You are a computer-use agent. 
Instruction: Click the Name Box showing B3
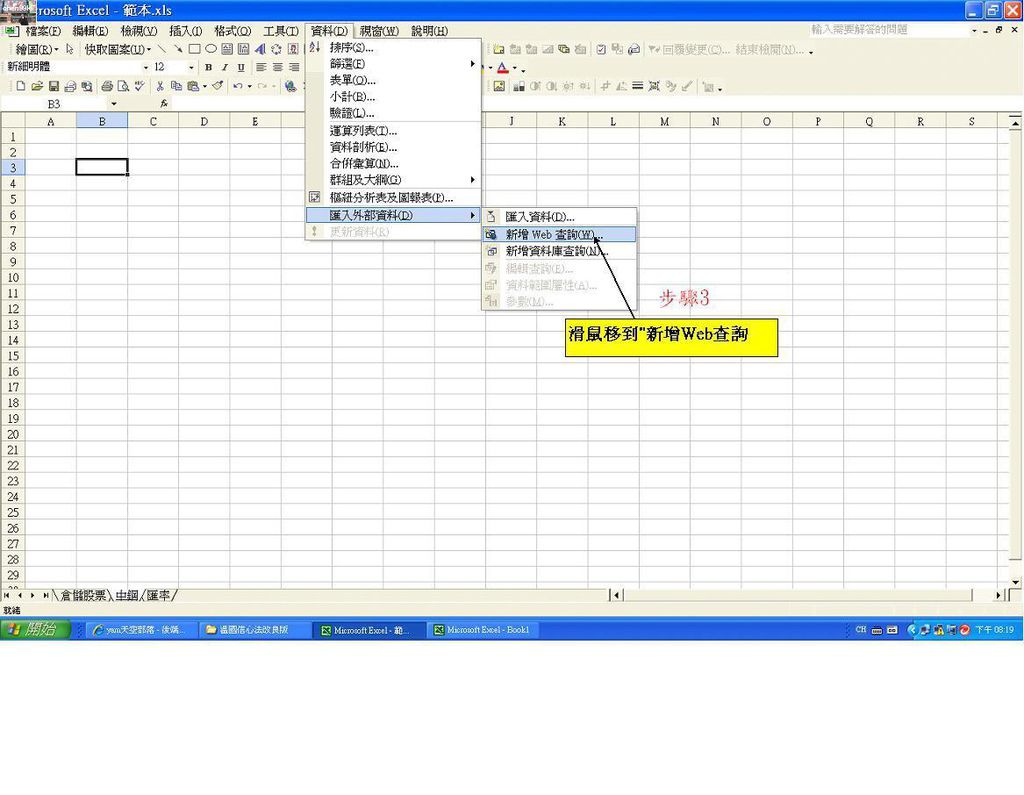(x=54, y=104)
